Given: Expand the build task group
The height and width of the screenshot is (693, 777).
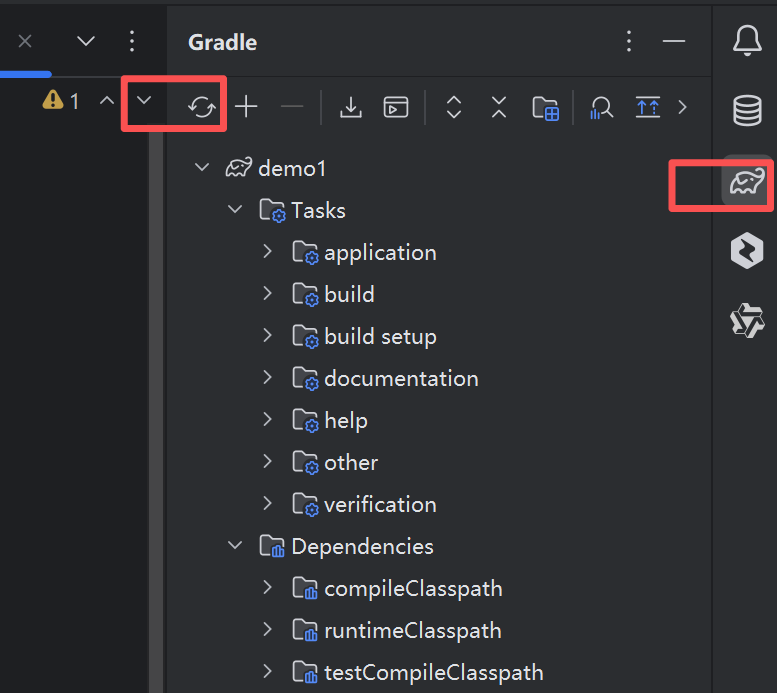Looking at the screenshot, I should point(268,293).
